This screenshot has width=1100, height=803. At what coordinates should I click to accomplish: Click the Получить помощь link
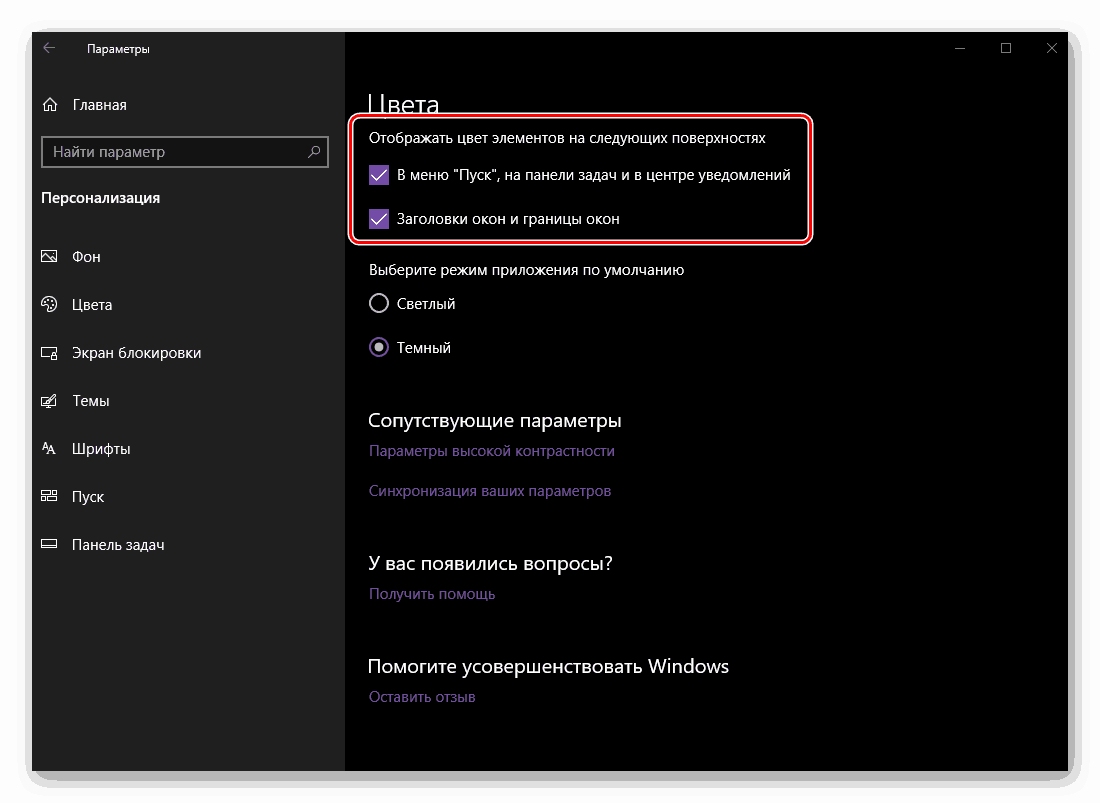(432, 594)
